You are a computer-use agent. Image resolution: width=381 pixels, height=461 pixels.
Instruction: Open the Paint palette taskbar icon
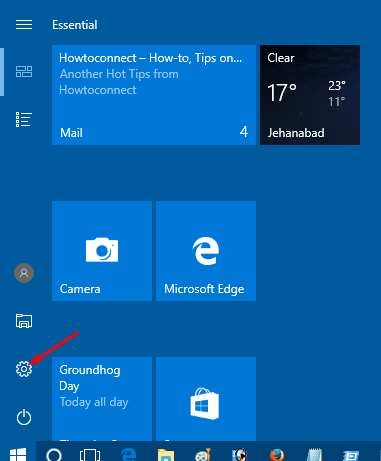pos(203,455)
